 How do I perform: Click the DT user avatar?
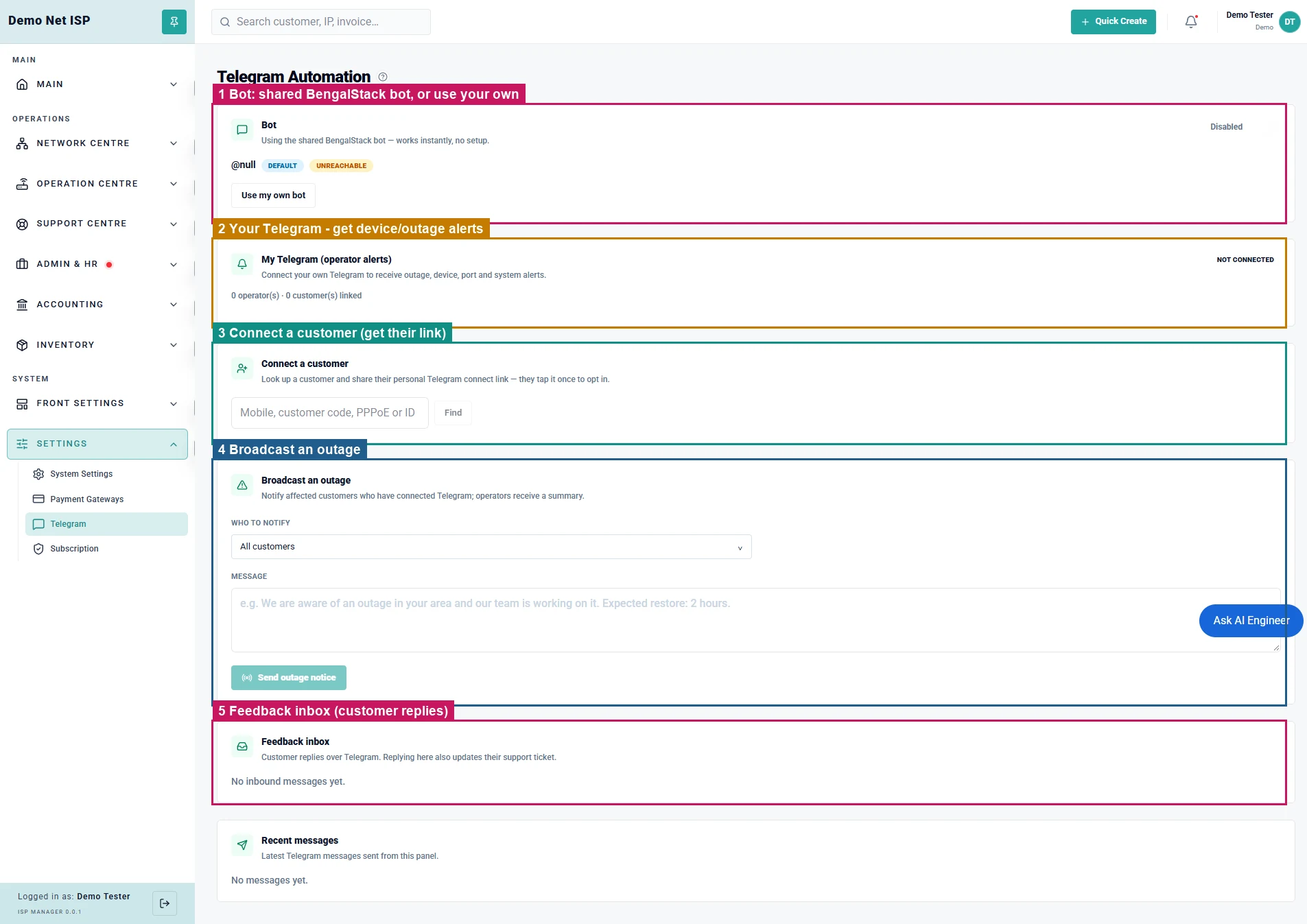tap(1290, 22)
